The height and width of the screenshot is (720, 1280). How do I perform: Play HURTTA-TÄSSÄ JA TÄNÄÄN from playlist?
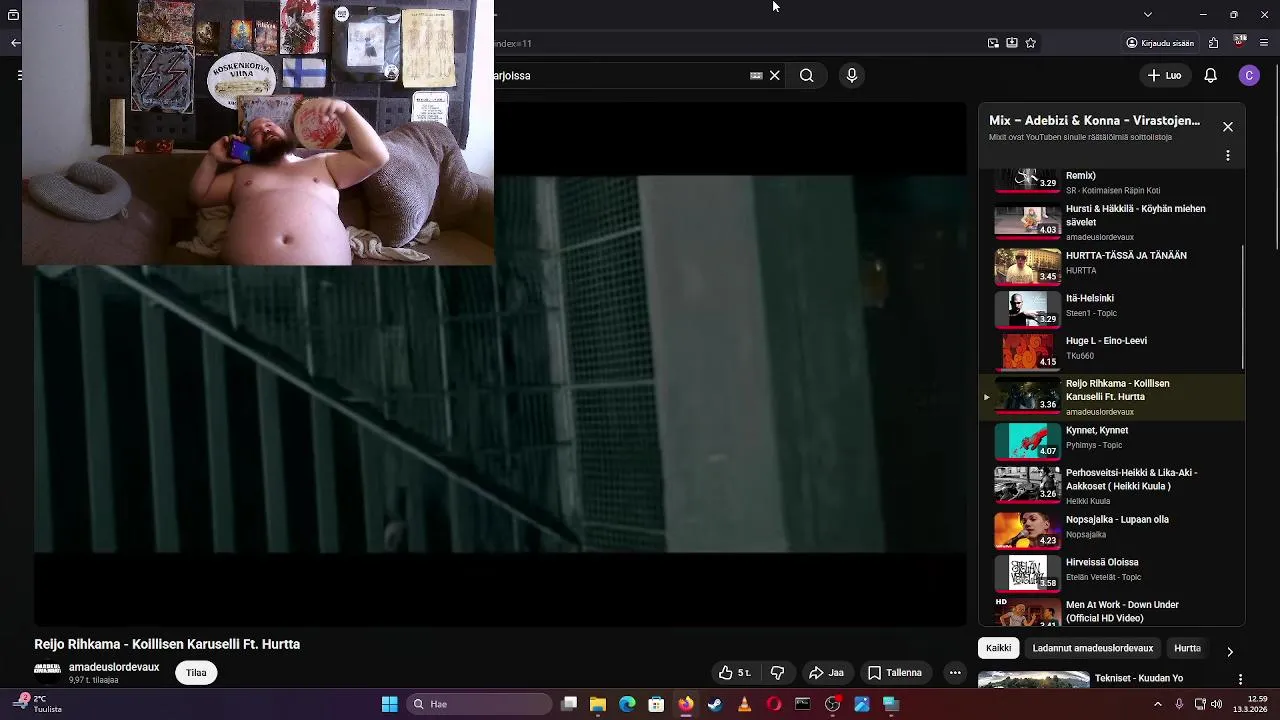[x=1112, y=265]
